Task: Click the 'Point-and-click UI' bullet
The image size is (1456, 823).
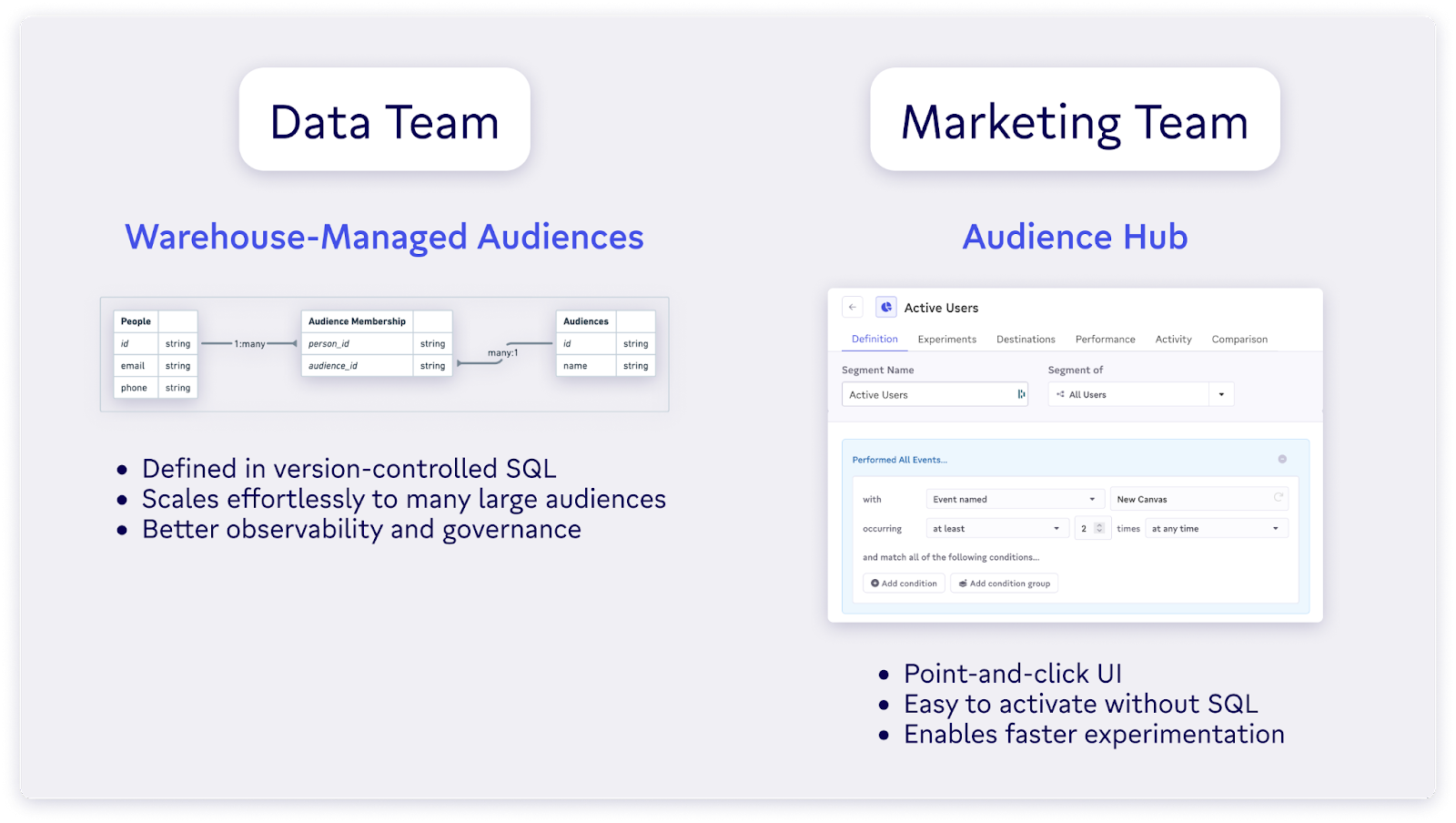Action: (1012, 674)
